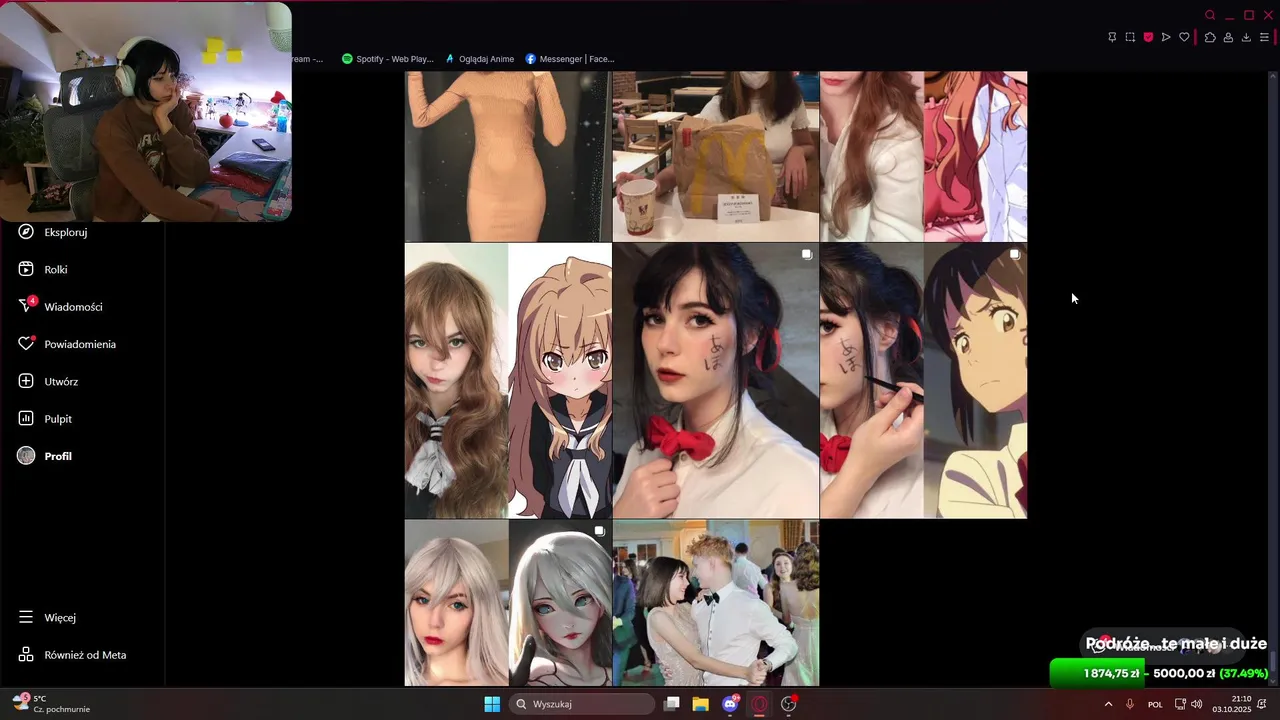Open the McDonald's paper bag post
The image size is (1280, 720).
[x=715, y=156]
